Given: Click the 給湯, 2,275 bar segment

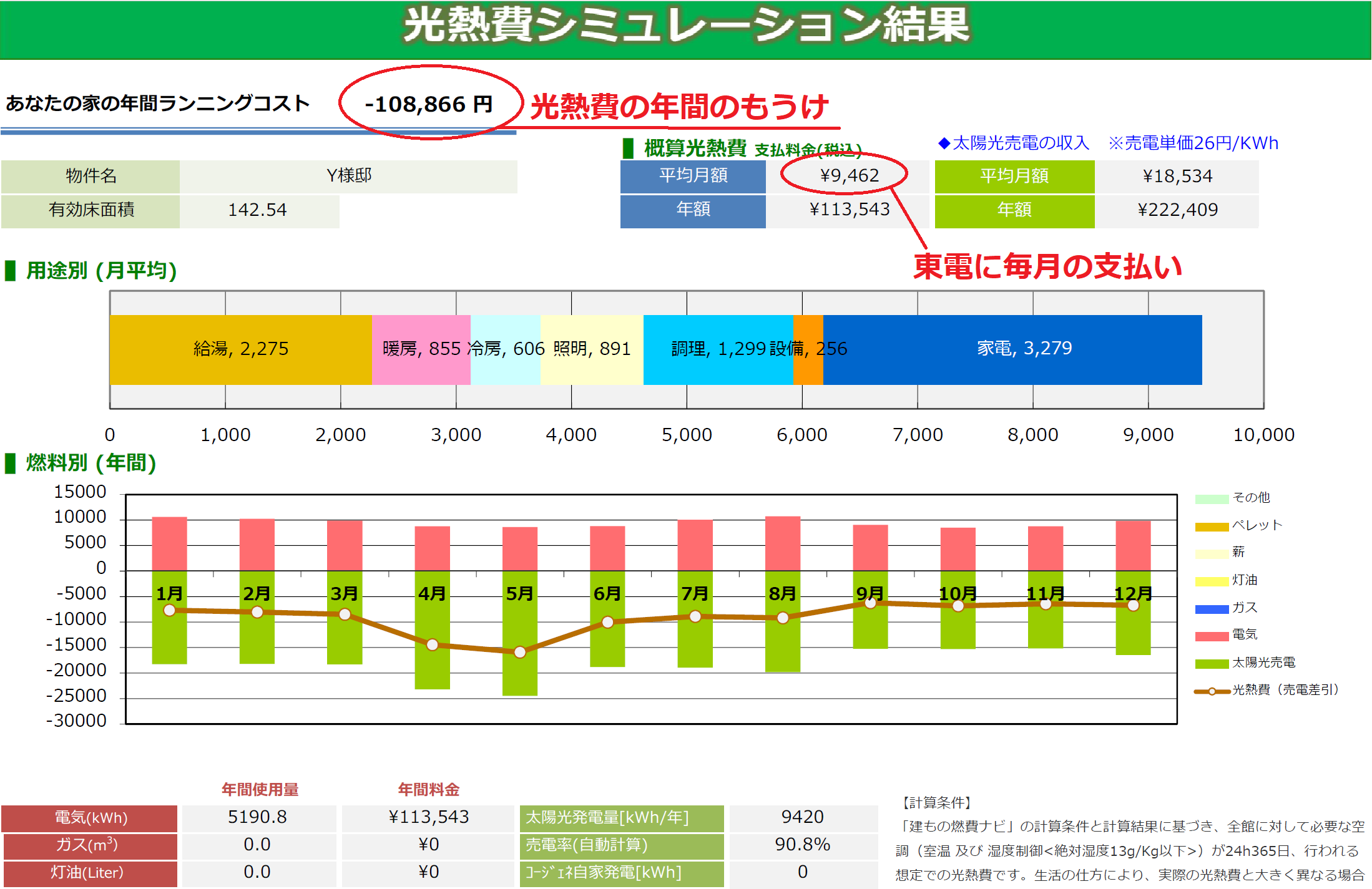Looking at the screenshot, I should point(241,349).
